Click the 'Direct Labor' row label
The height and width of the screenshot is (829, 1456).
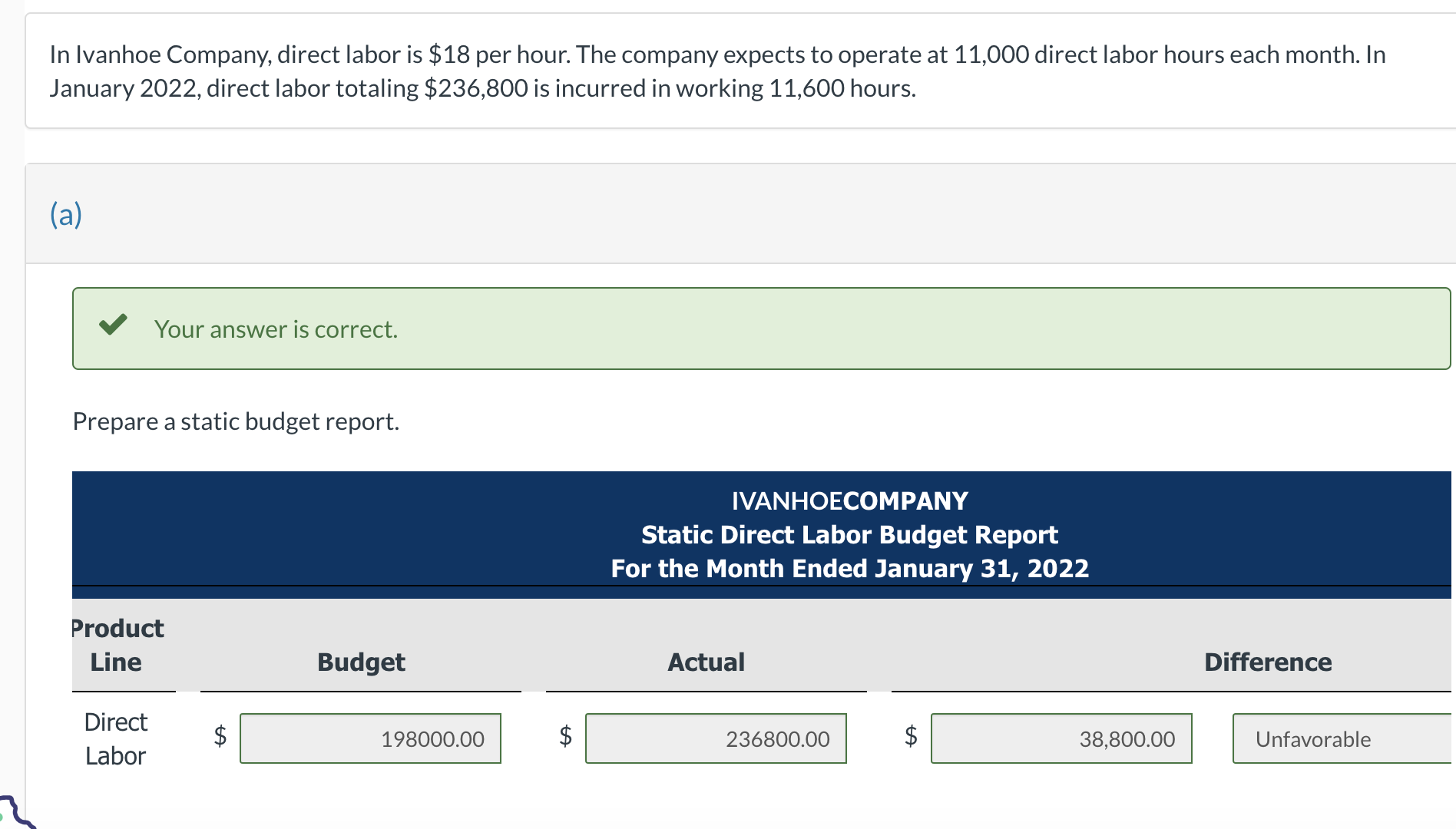[116, 738]
